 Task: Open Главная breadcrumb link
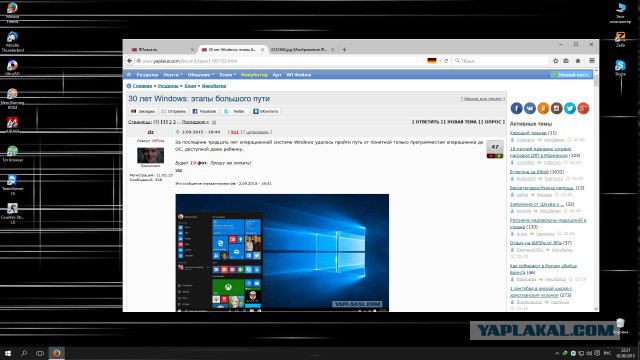(x=142, y=86)
